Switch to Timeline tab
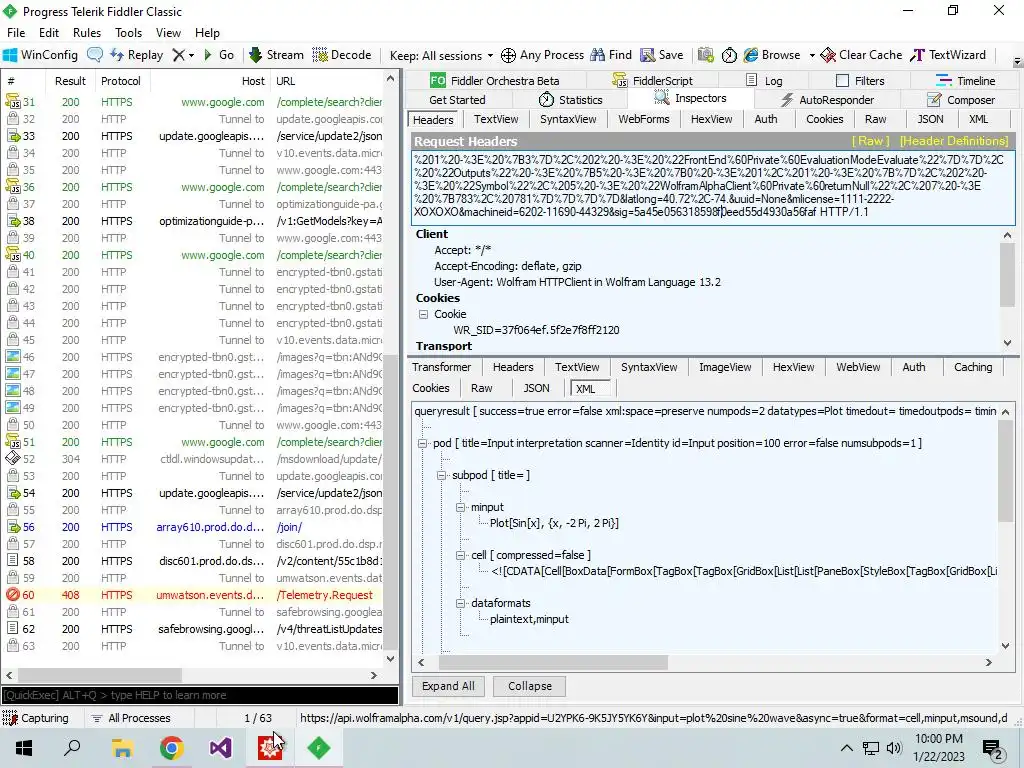This screenshot has width=1024, height=768. pos(965,80)
